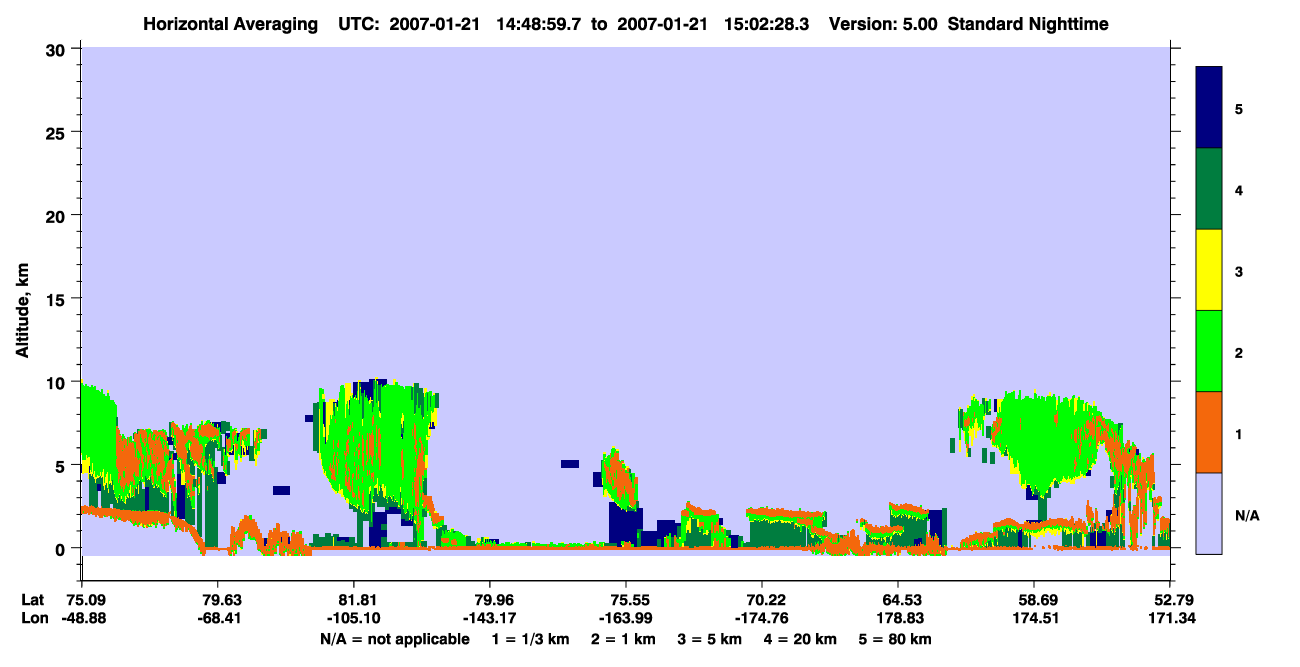Click the legend text '2 = 1 km'
The width and height of the screenshot is (1300, 667).
pyautogui.click(x=621, y=639)
